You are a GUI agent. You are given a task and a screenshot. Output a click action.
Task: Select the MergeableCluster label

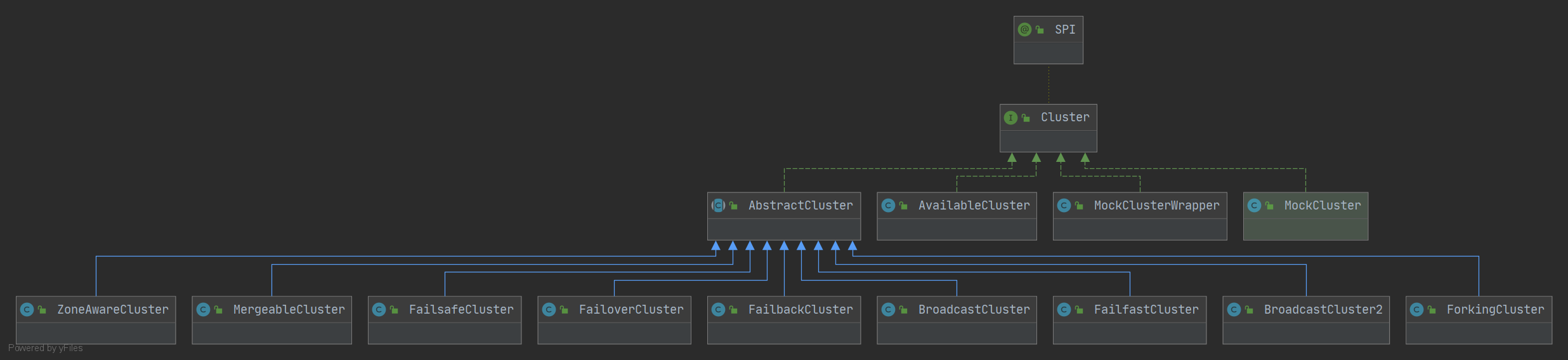coord(289,309)
